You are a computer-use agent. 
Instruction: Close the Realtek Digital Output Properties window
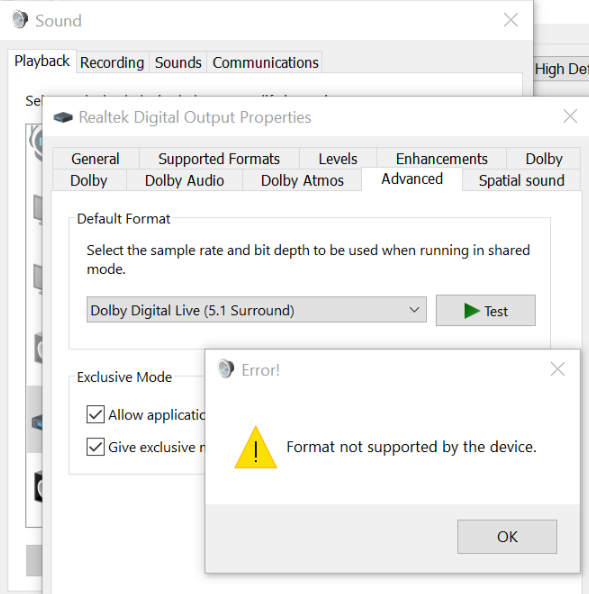point(570,116)
